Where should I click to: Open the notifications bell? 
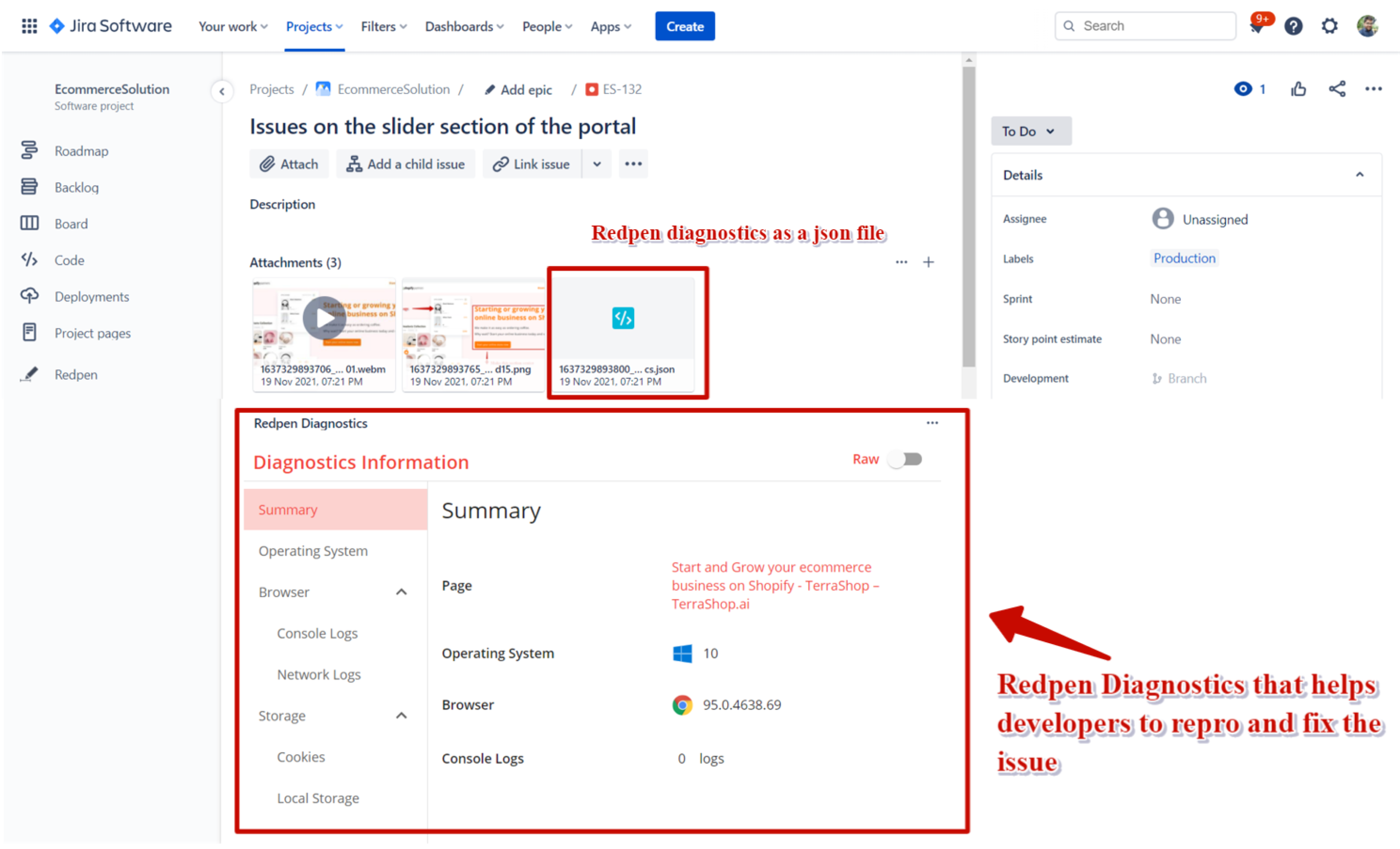coord(1257,27)
